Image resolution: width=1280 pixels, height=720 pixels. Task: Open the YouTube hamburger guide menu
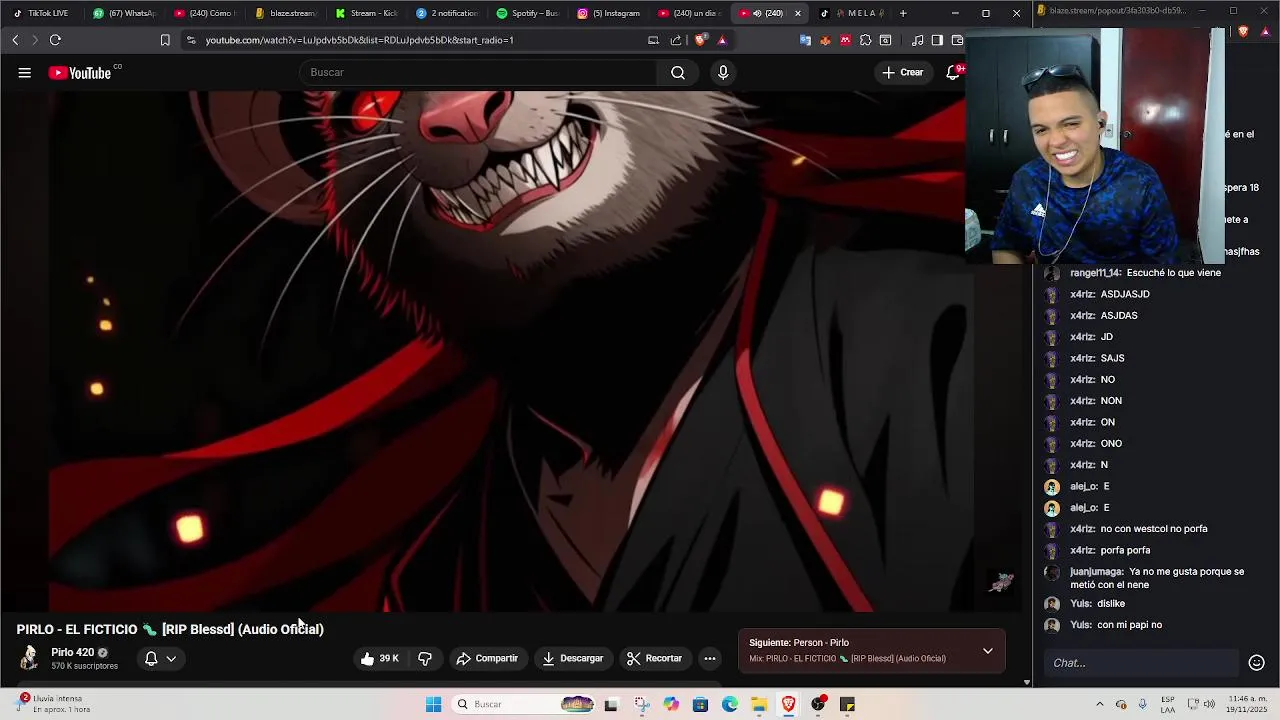pos(24,72)
